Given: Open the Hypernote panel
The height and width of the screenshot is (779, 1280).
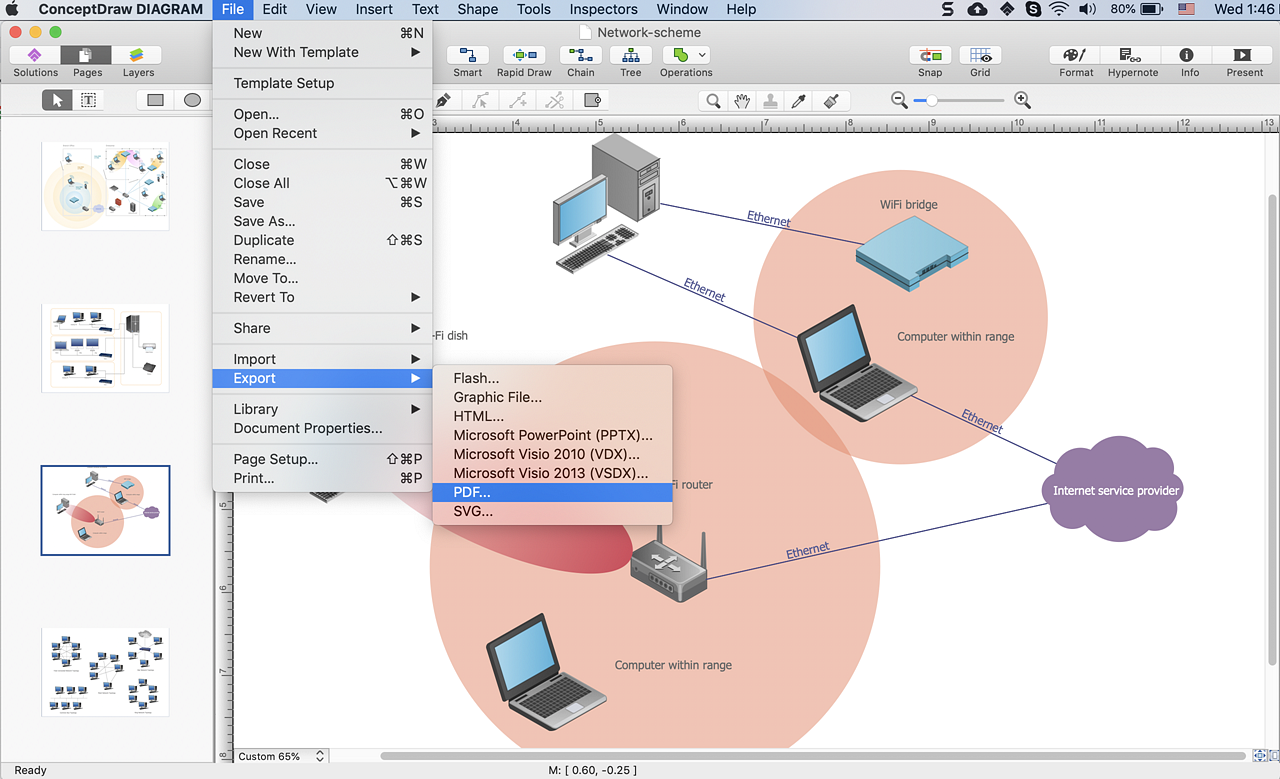Looking at the screenshot, I should coord(1132,56).
